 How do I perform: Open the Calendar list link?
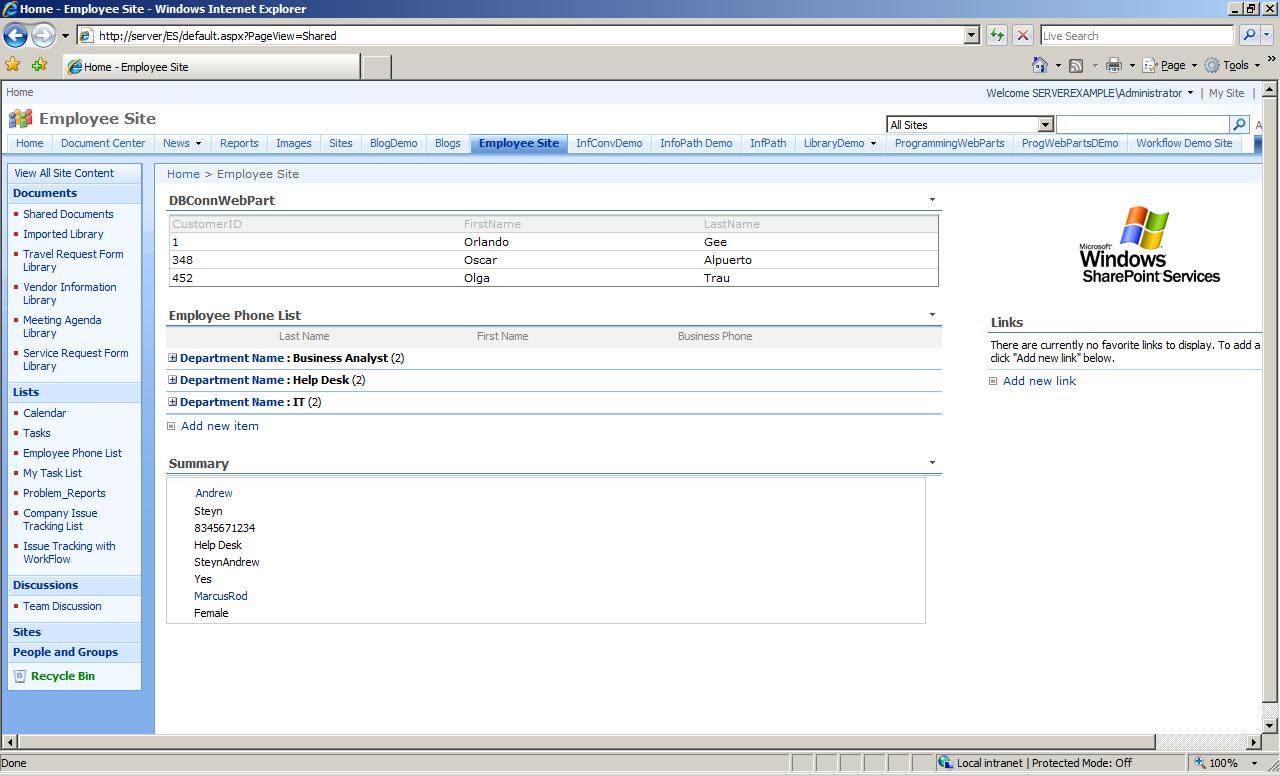(45, 413)
